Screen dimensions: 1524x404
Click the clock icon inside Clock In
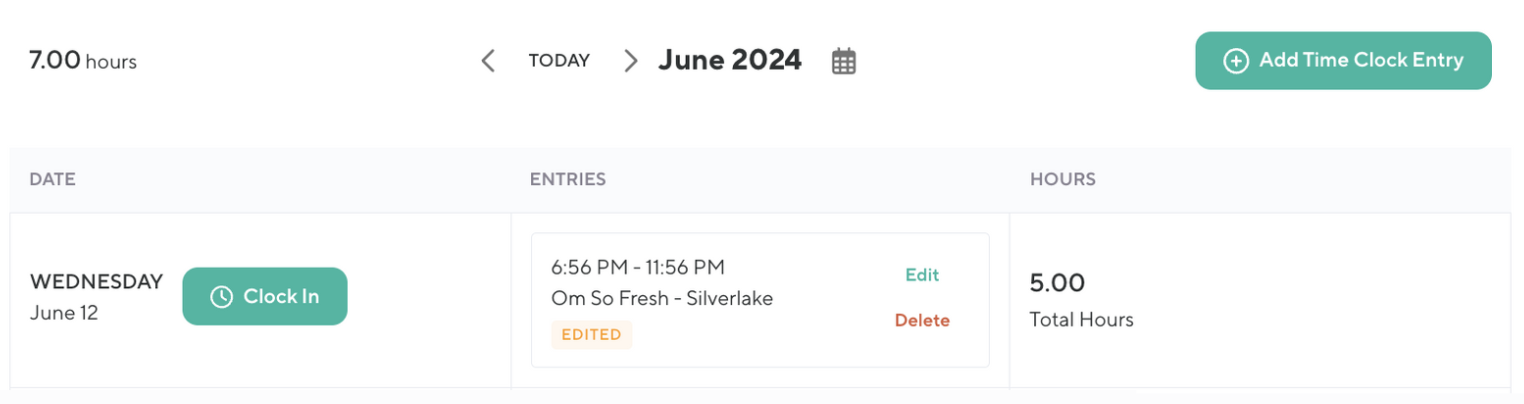click(x=221, y=297)
